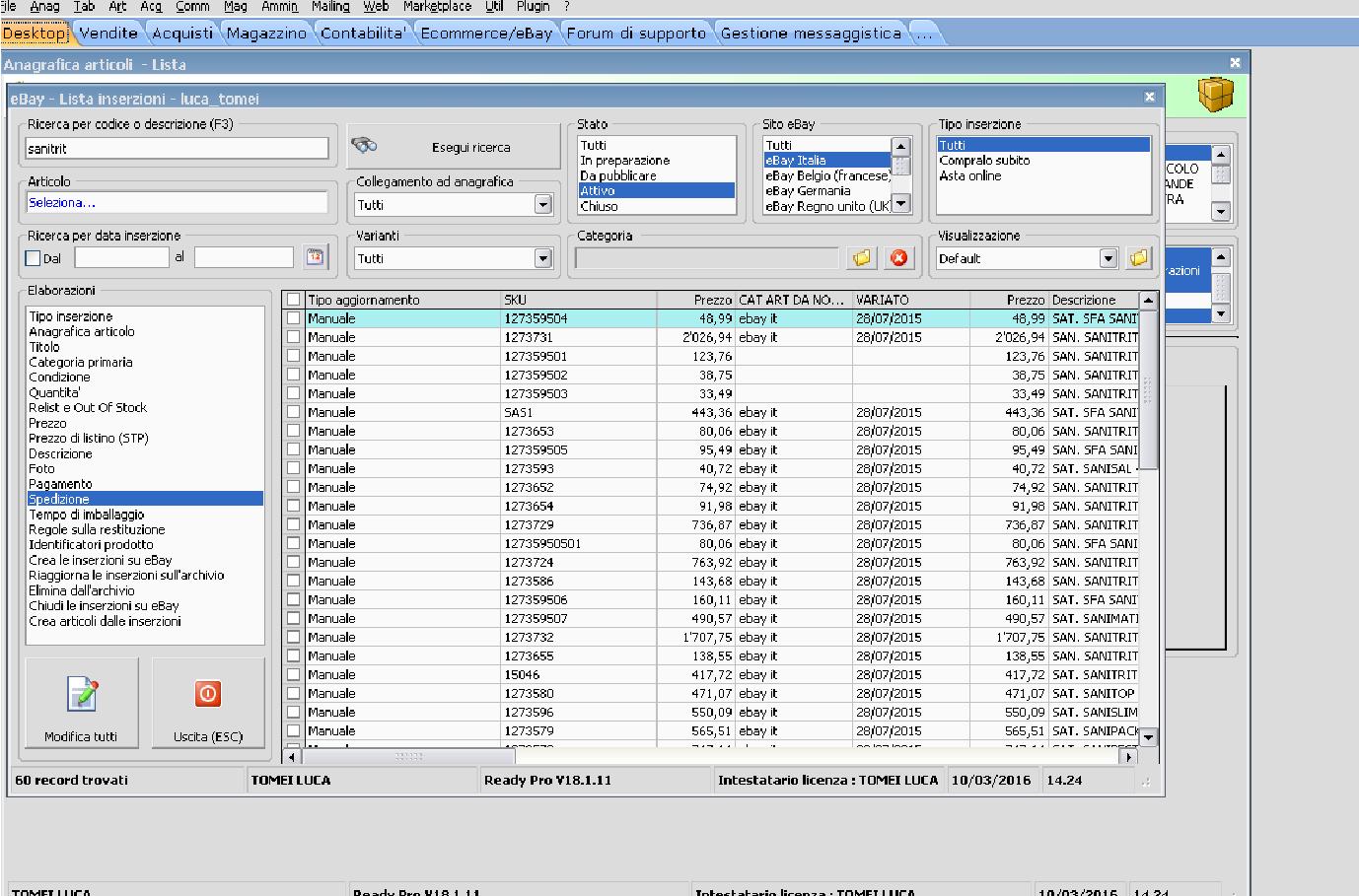Select Chiuso in the Stato list

tap(600, 206)
